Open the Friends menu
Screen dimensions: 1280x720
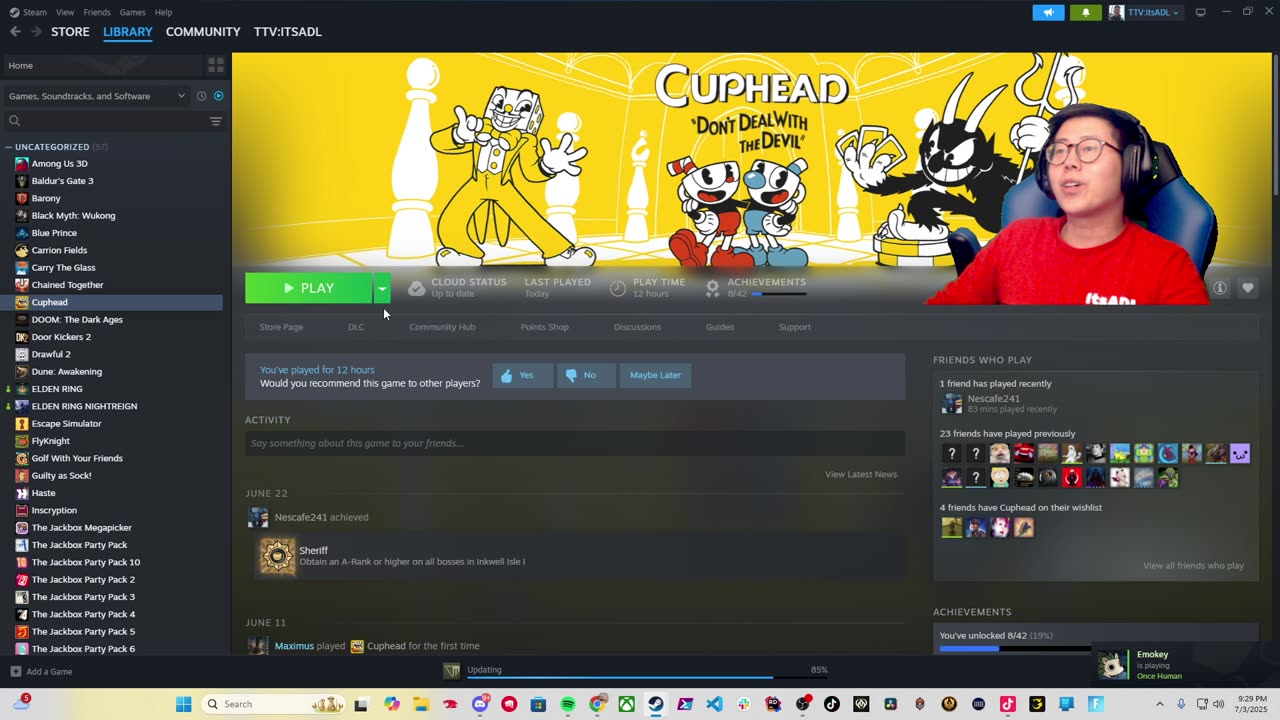(x=97, y=12)
